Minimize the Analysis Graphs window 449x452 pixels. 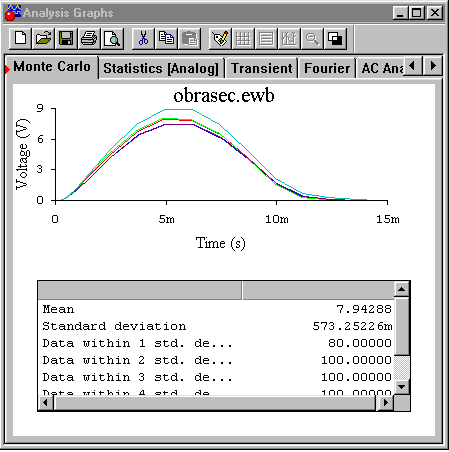coord(400,13)
